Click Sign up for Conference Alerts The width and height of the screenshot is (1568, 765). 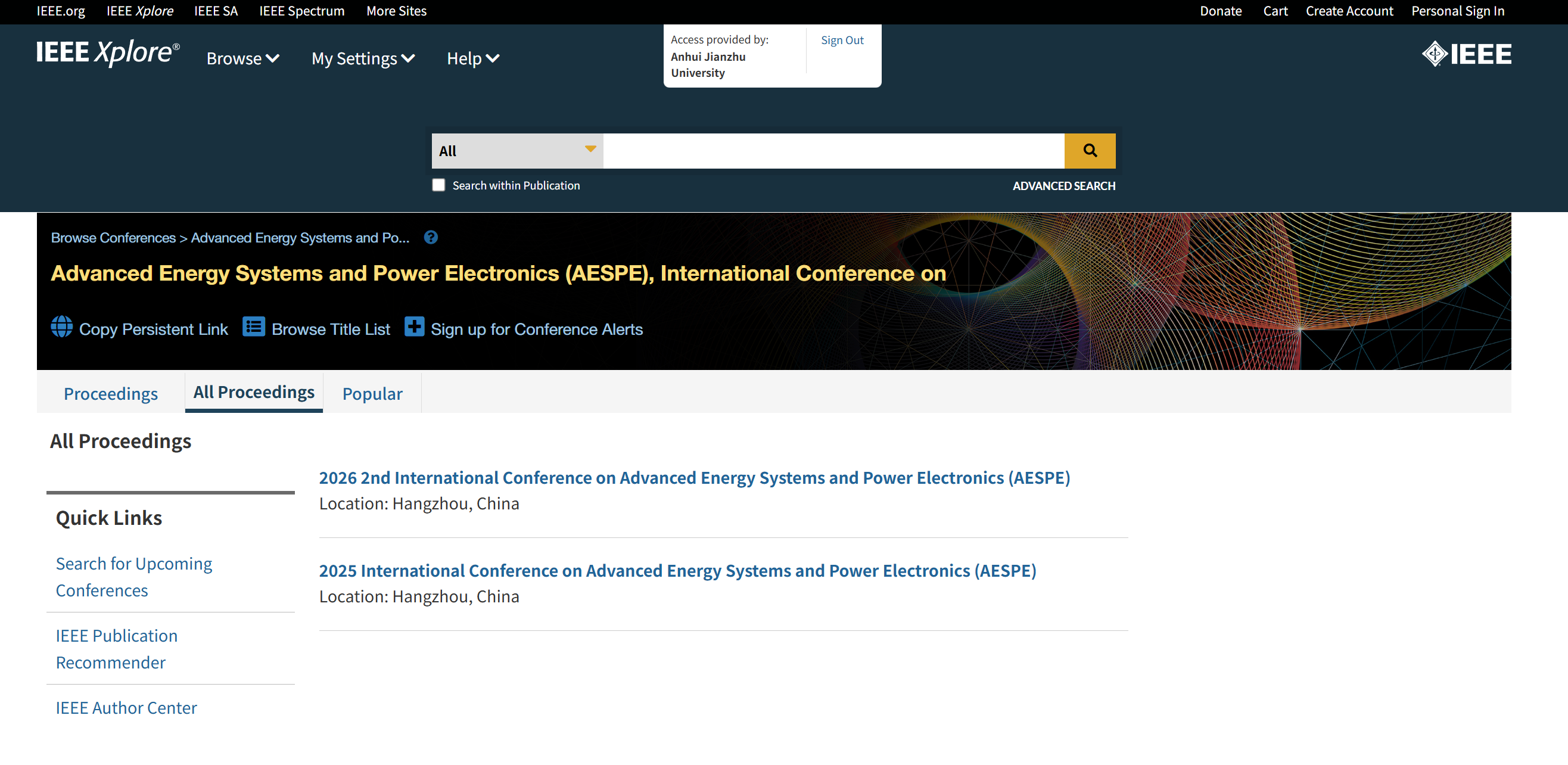pos(536,329)
